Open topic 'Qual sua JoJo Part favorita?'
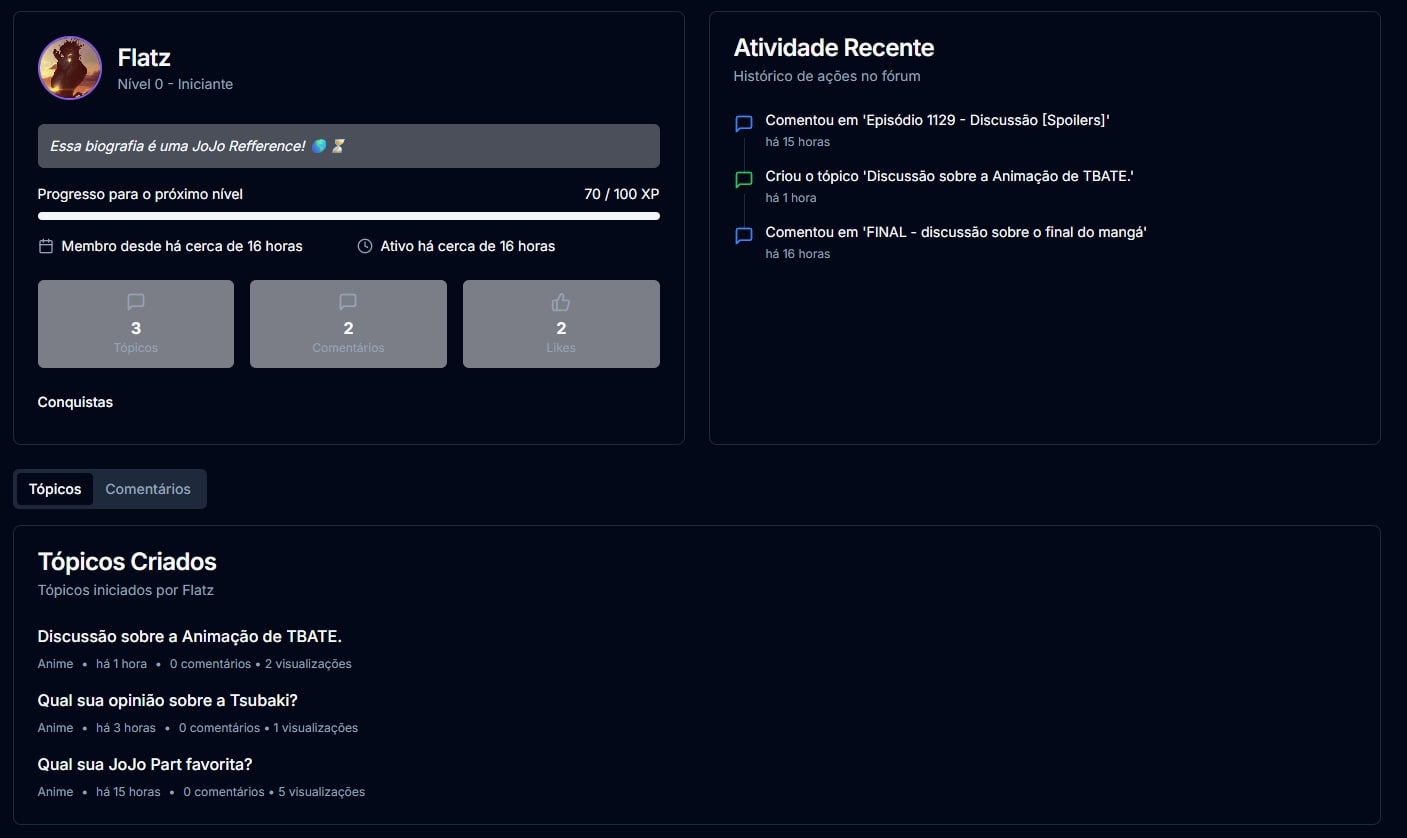 tap(145, 764)
